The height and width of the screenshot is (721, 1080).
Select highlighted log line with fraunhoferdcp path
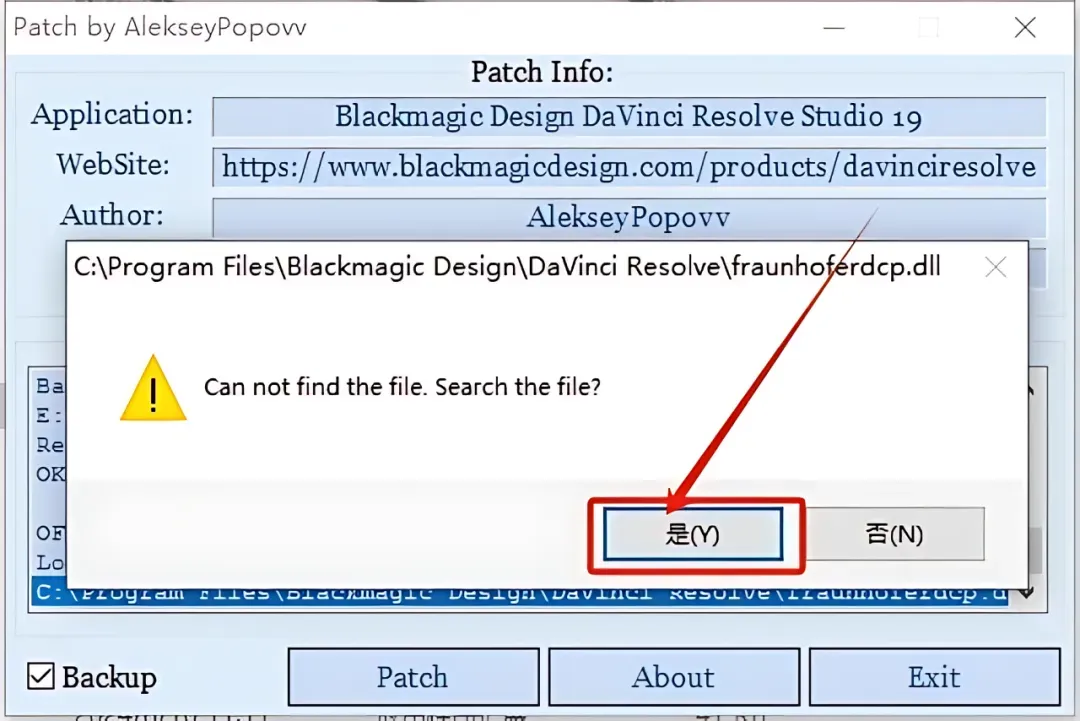tap(519, 594)
